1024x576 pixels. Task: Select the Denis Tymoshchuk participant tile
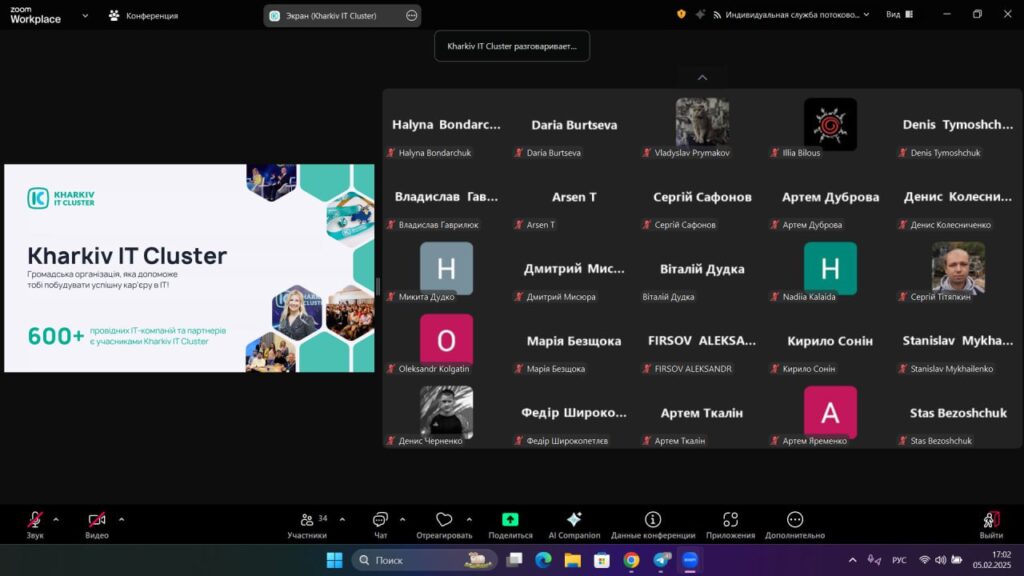point(958,124)
